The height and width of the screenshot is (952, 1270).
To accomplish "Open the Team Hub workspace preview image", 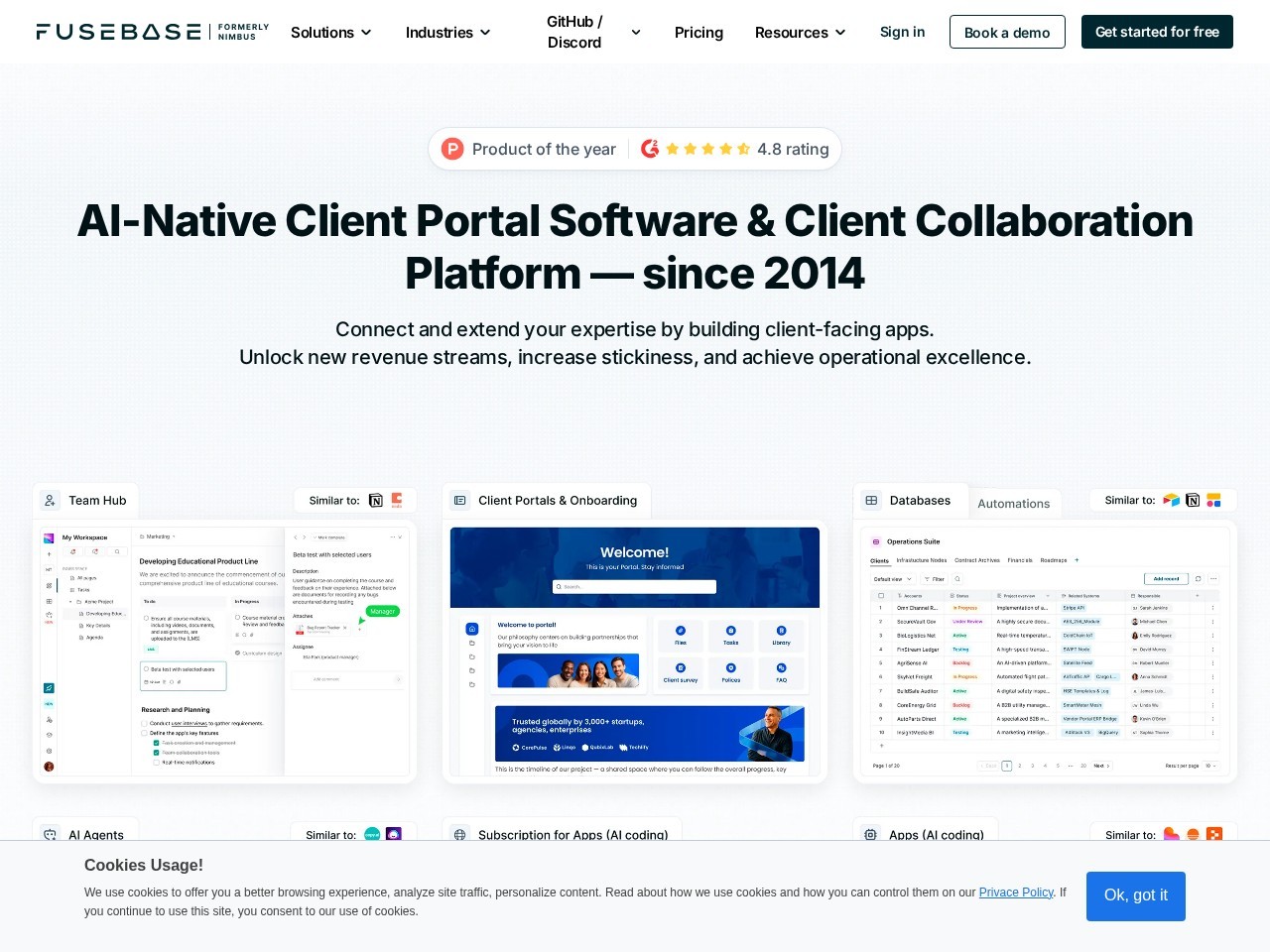I will pos(225,652).
